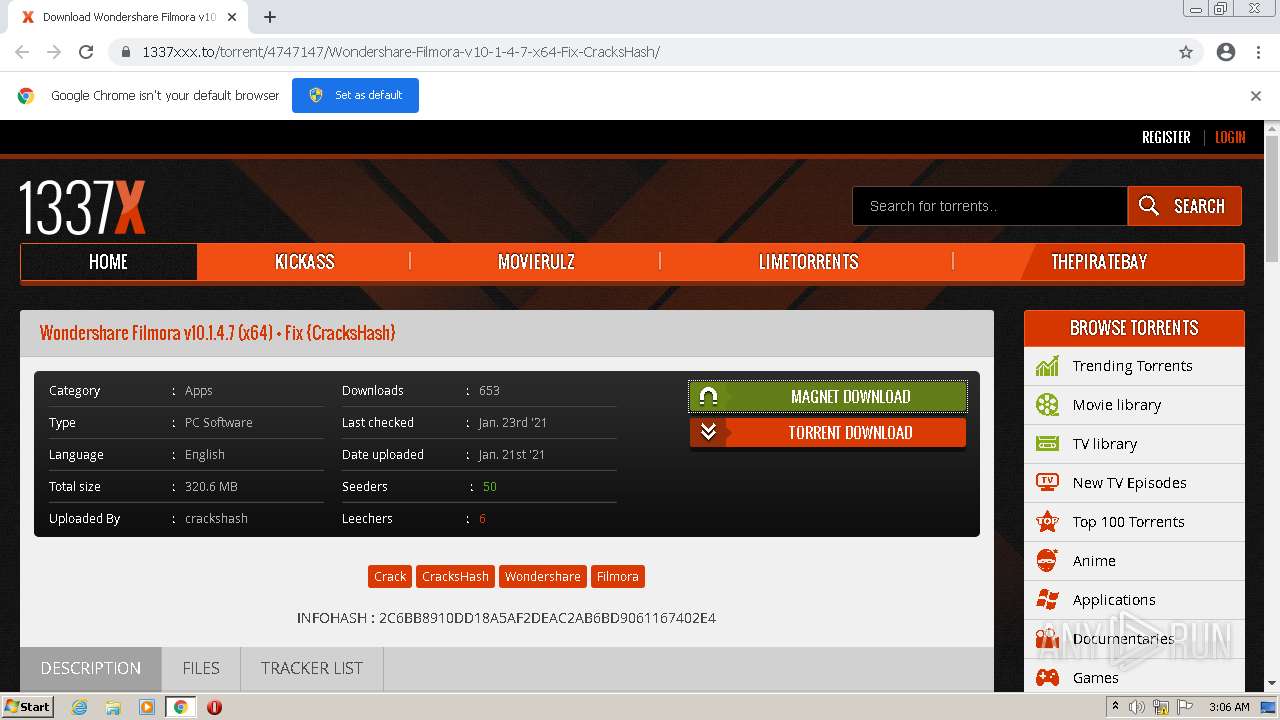Dismiss the default browser notification bar

[x=1256, y=96]
